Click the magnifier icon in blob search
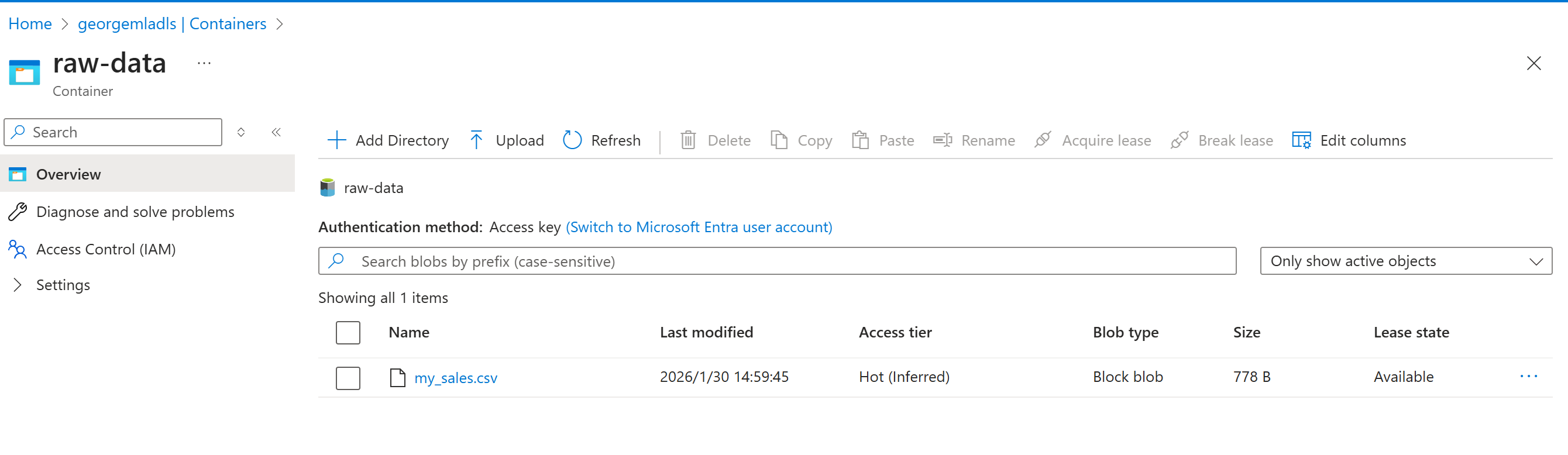The width and height of the screenshot is (1568, 455). pyautogui.click(x=336, y=261)
